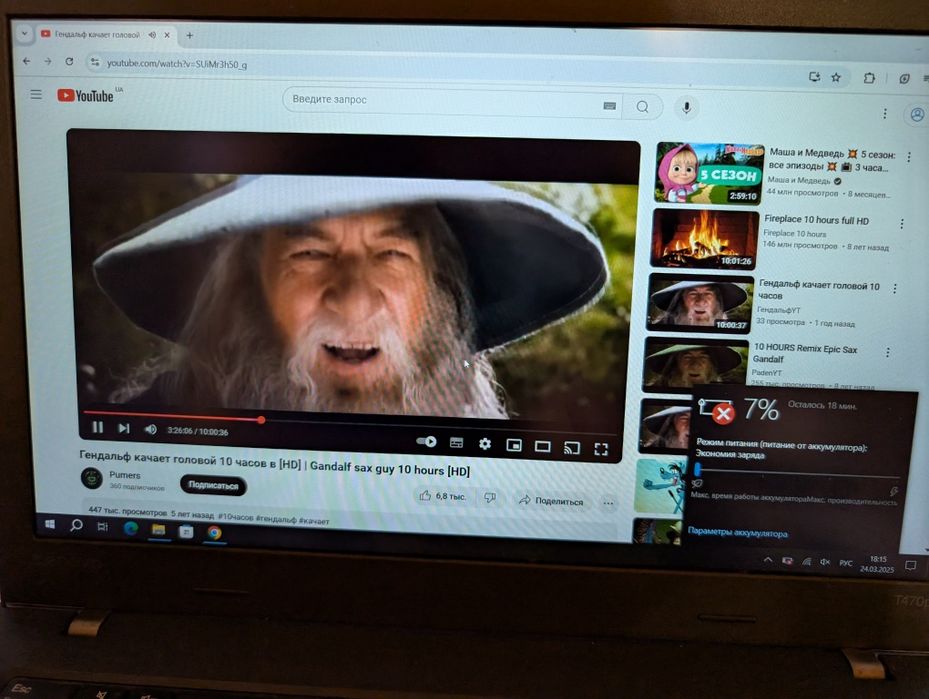The width and height of the screenshot is (929, 699).
Task: Dislike the video
Action: (490, 498)
